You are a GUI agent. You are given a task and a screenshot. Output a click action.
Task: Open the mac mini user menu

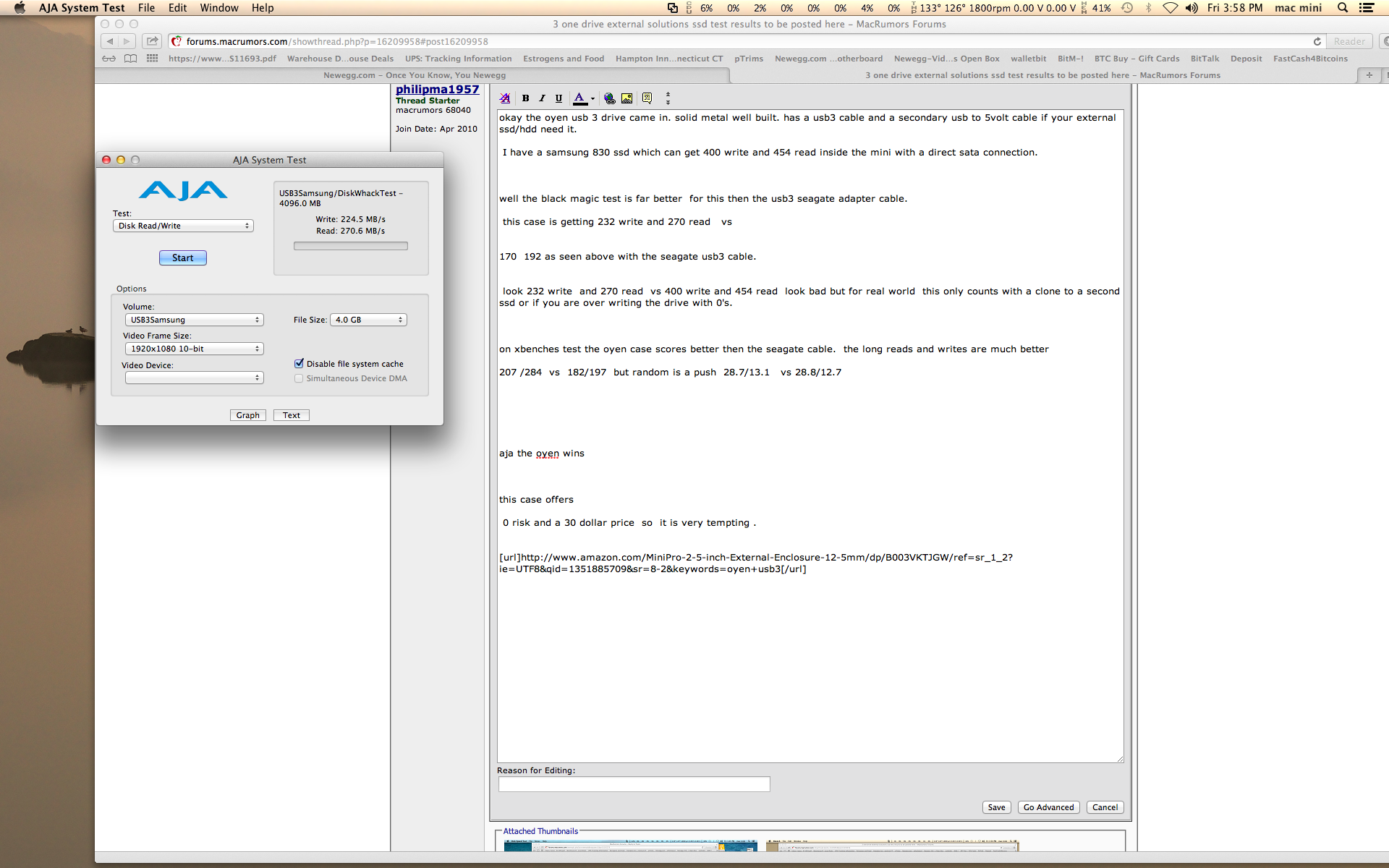(x=1298, y=8)
